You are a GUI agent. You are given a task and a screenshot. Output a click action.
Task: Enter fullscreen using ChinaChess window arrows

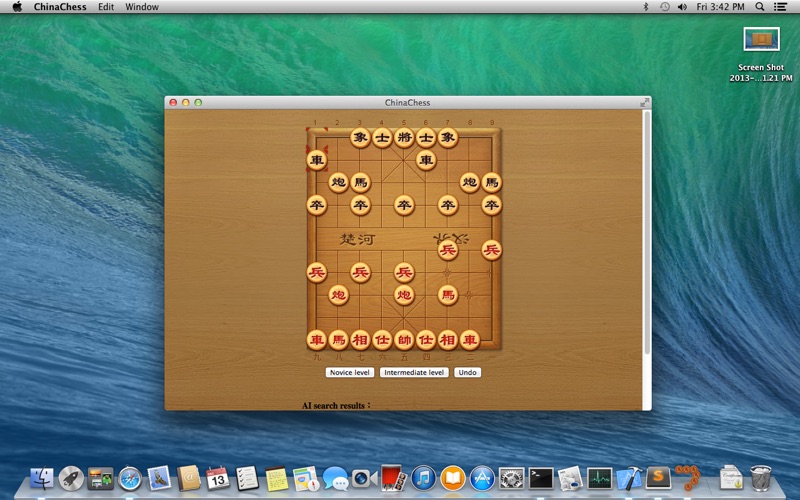pos(644,103)
